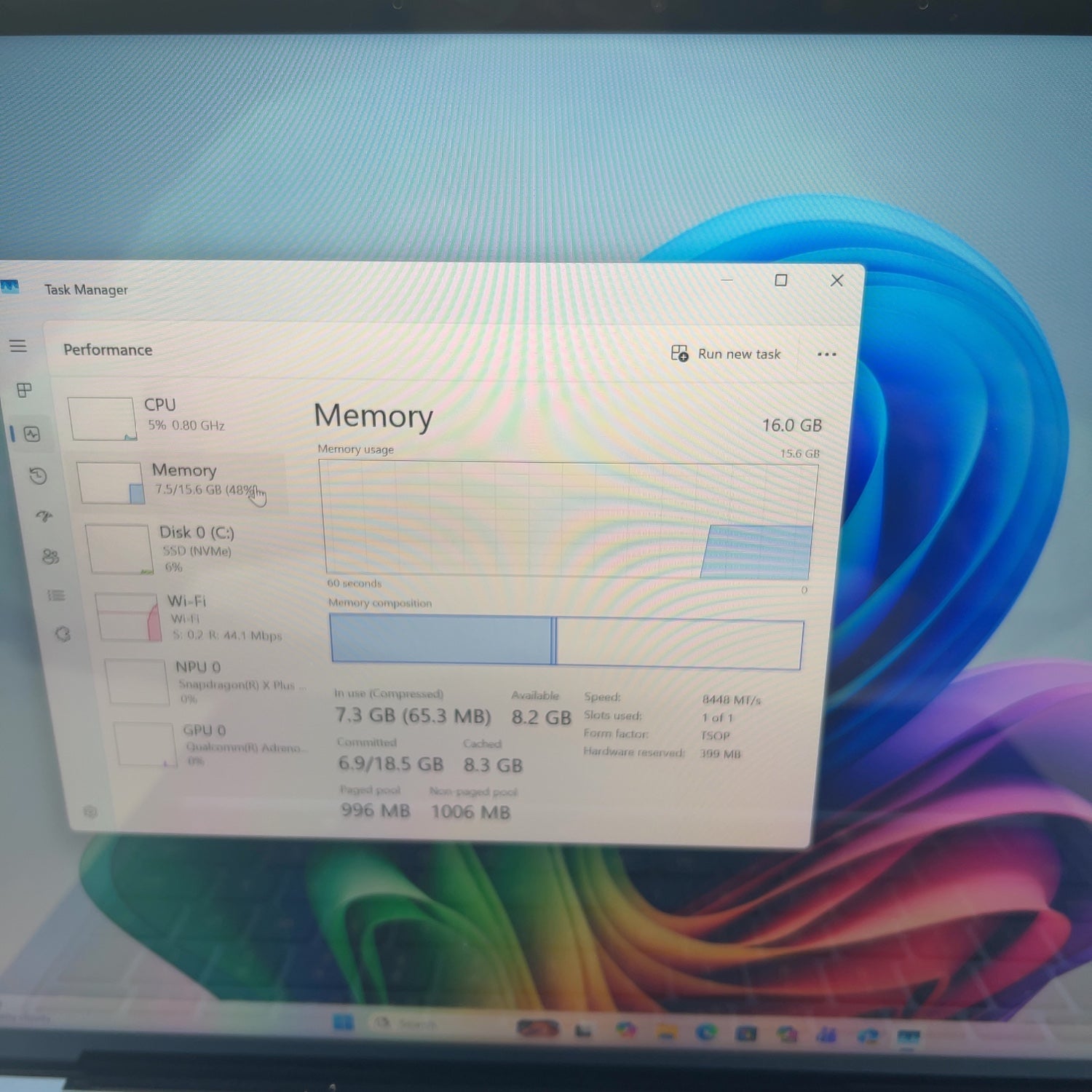Click the Hardware reserved value 399 MB
Screen dimensions: 1092x1092
click(720, 753)
